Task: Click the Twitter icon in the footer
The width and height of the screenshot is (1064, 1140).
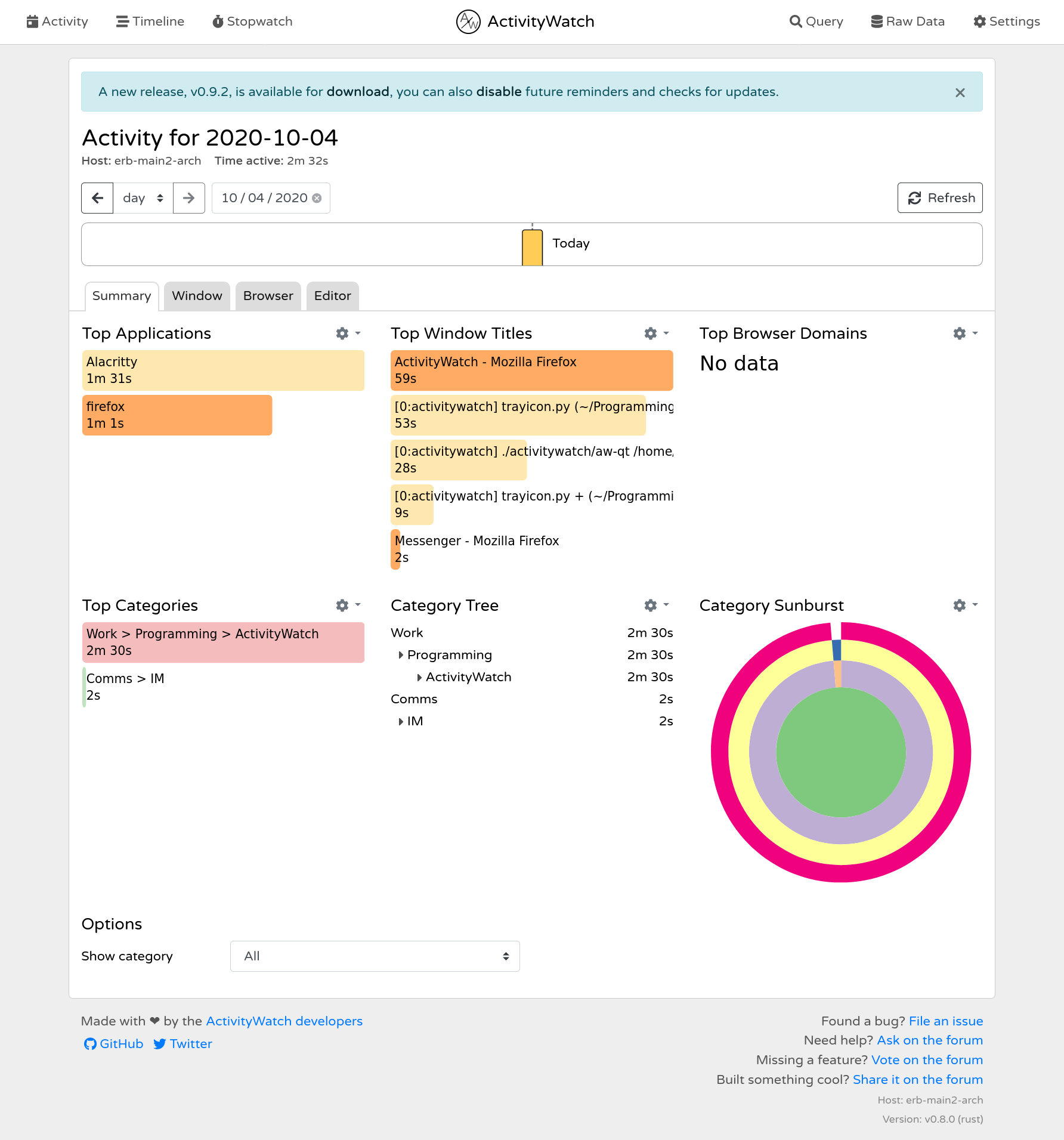Action: [160, 1044]
